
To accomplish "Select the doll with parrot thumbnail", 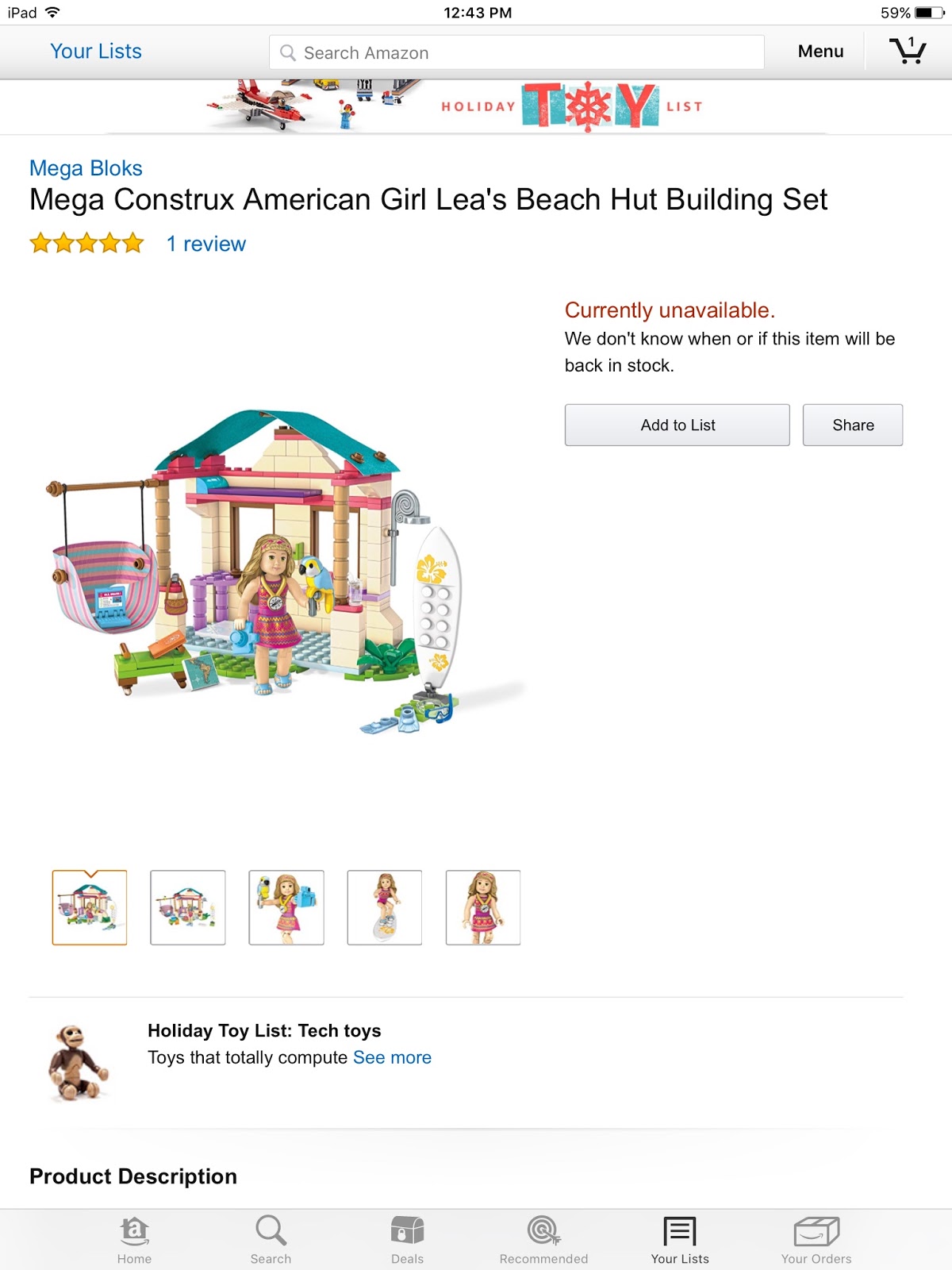I will pos(286,907).
